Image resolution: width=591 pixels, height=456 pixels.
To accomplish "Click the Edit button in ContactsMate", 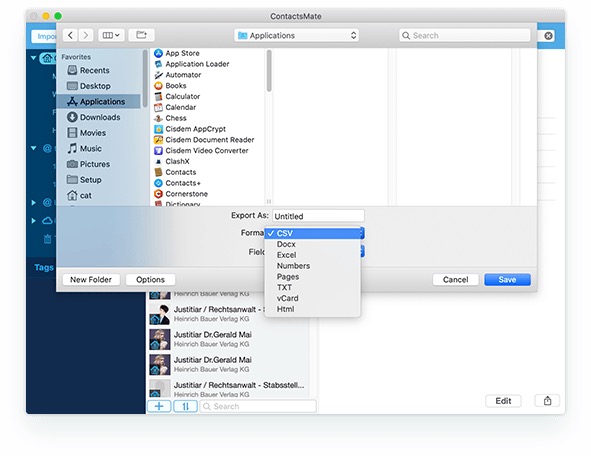I will pyautogui.click(x=503, y=401).
